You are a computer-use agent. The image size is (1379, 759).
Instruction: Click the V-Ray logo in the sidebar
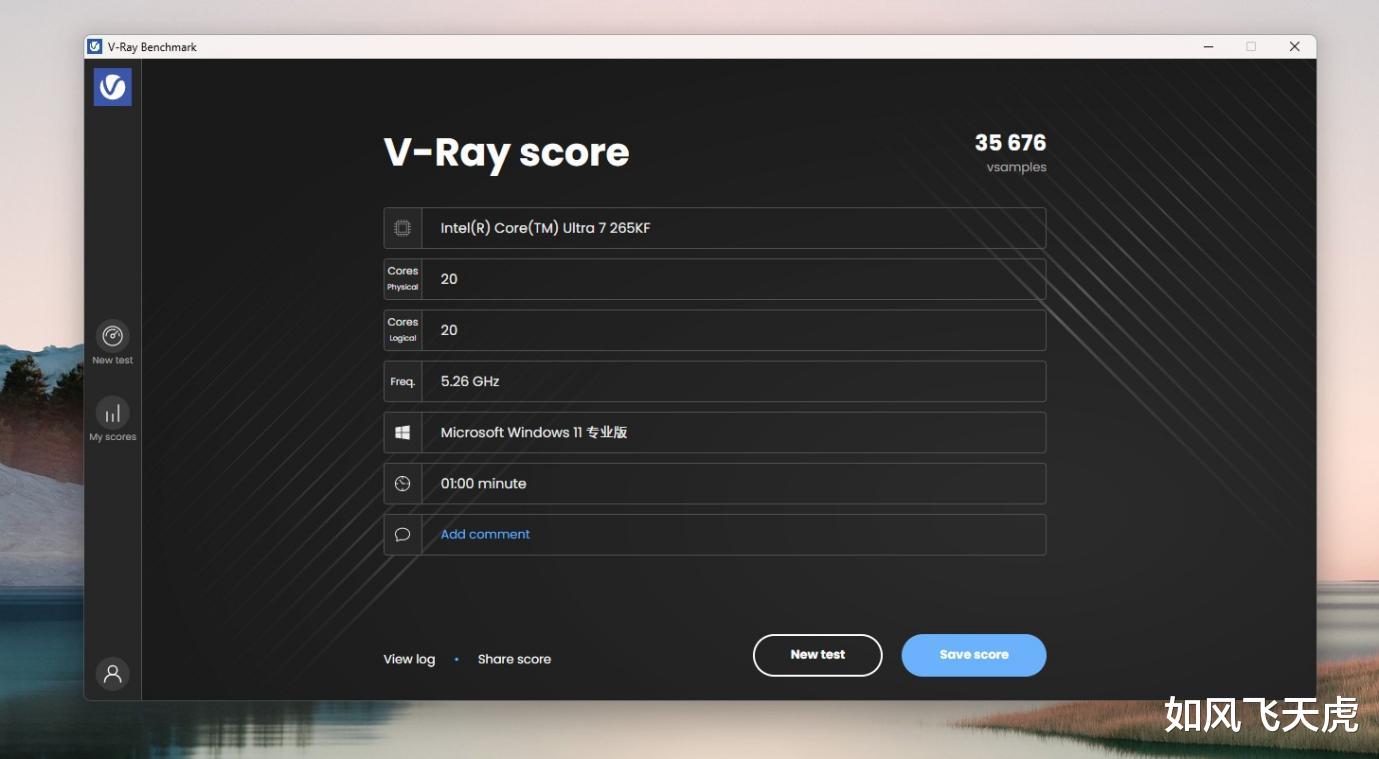click(x=113, y=87)
